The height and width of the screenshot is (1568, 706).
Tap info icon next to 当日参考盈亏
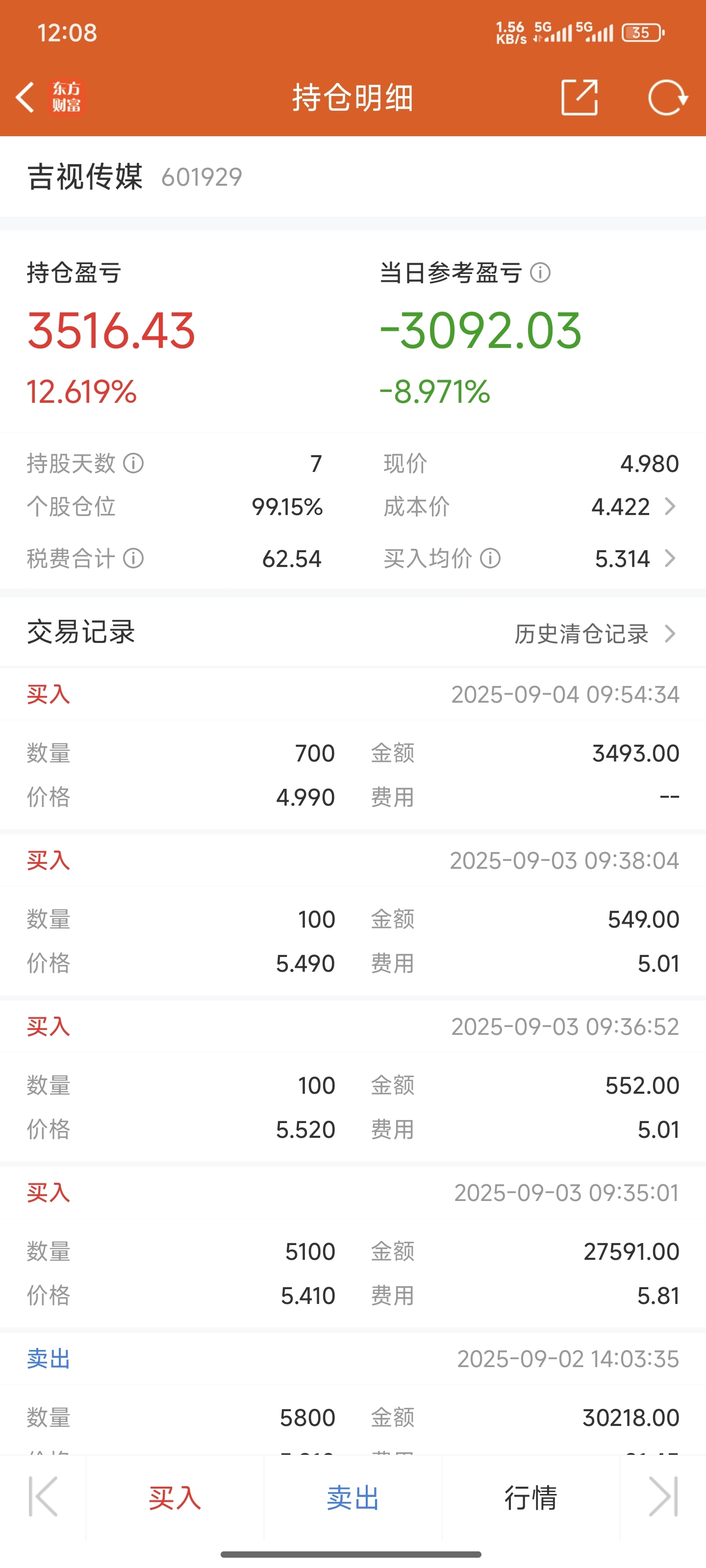(x=540, y=273)
